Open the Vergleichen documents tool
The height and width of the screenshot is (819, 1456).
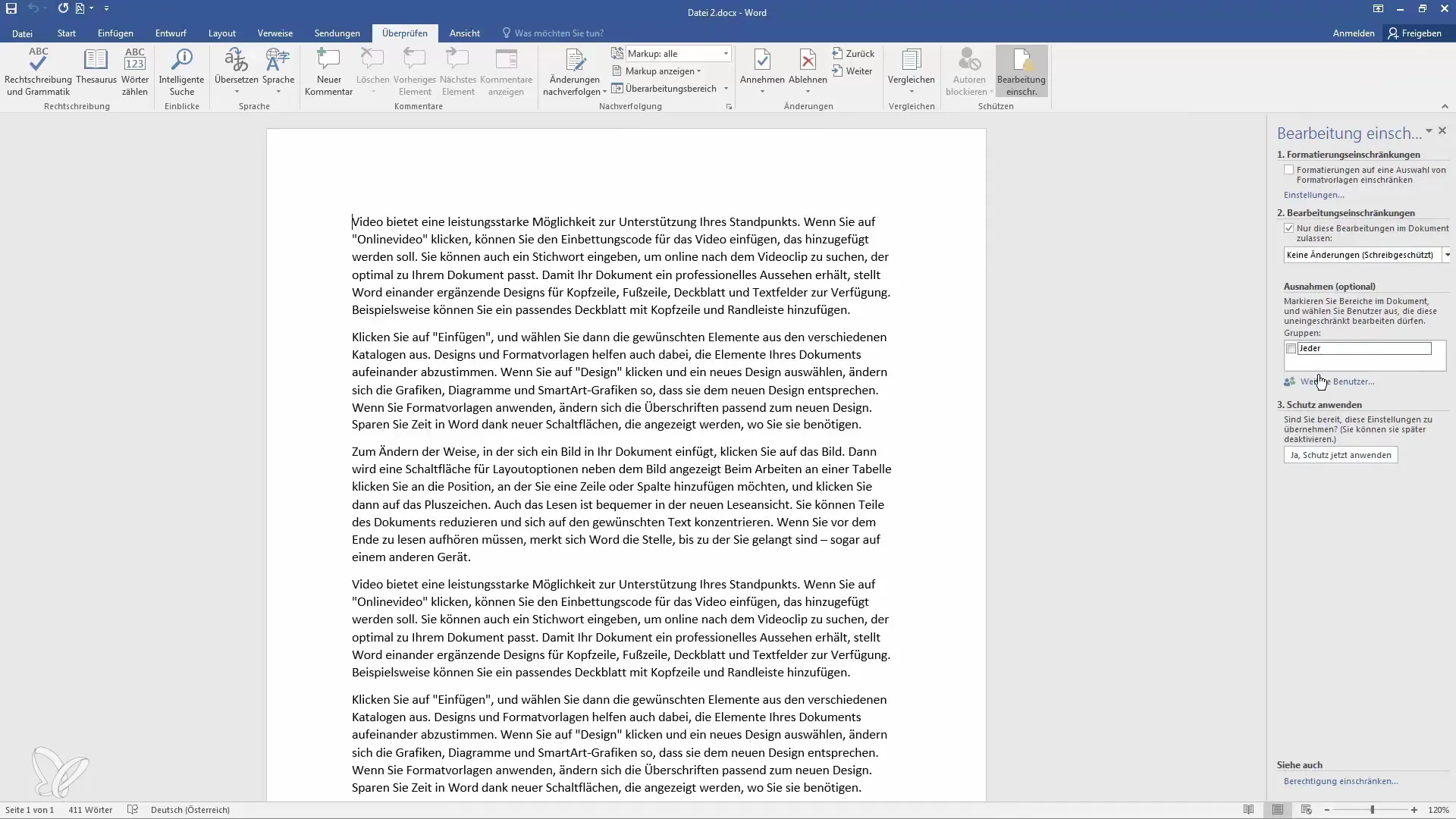click(x=911, y=72)
